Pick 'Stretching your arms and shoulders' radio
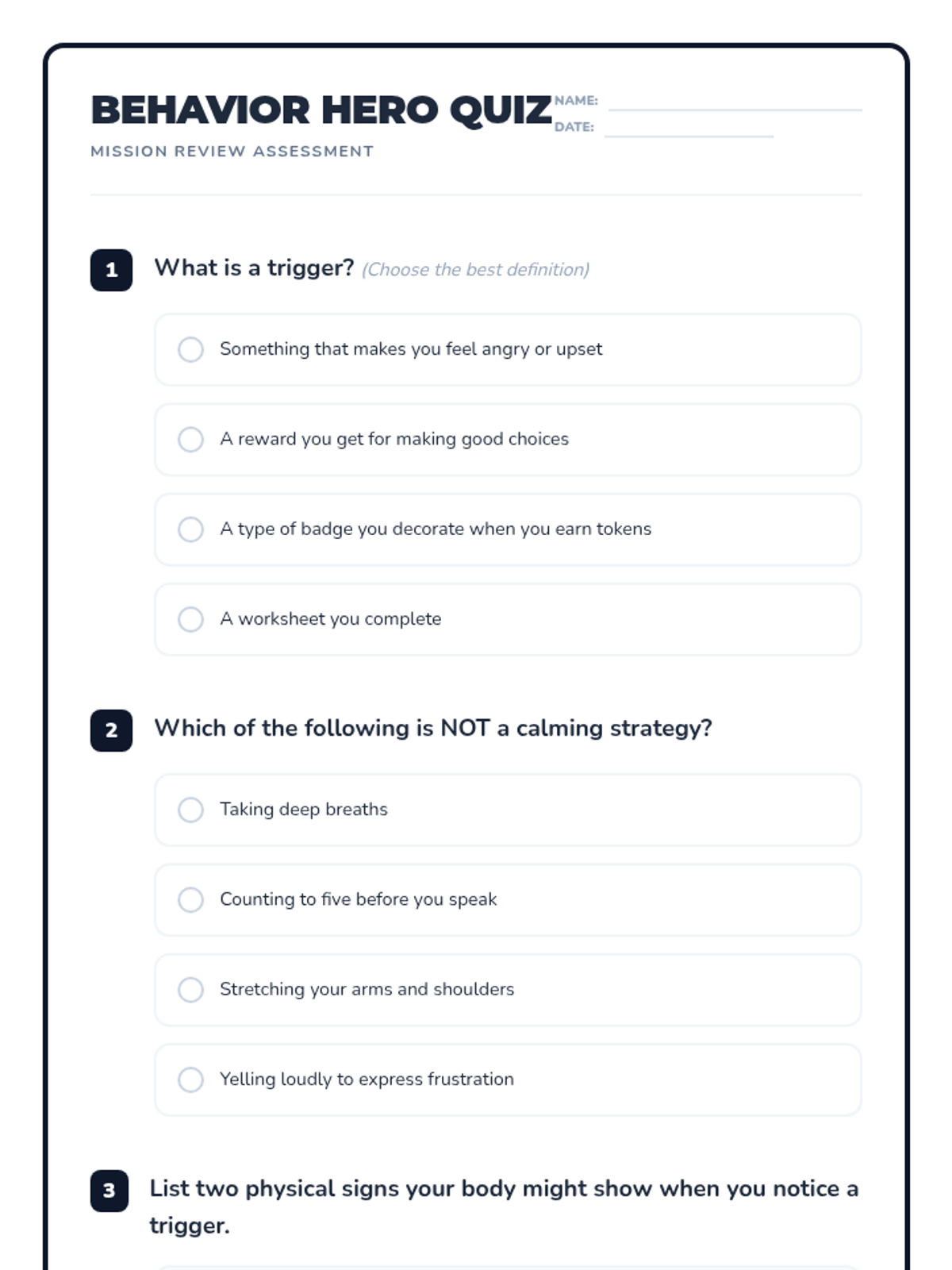Image resolution: width=952 pixels, height=1270 pixels. pyautogui.click(x=190, y=990)
